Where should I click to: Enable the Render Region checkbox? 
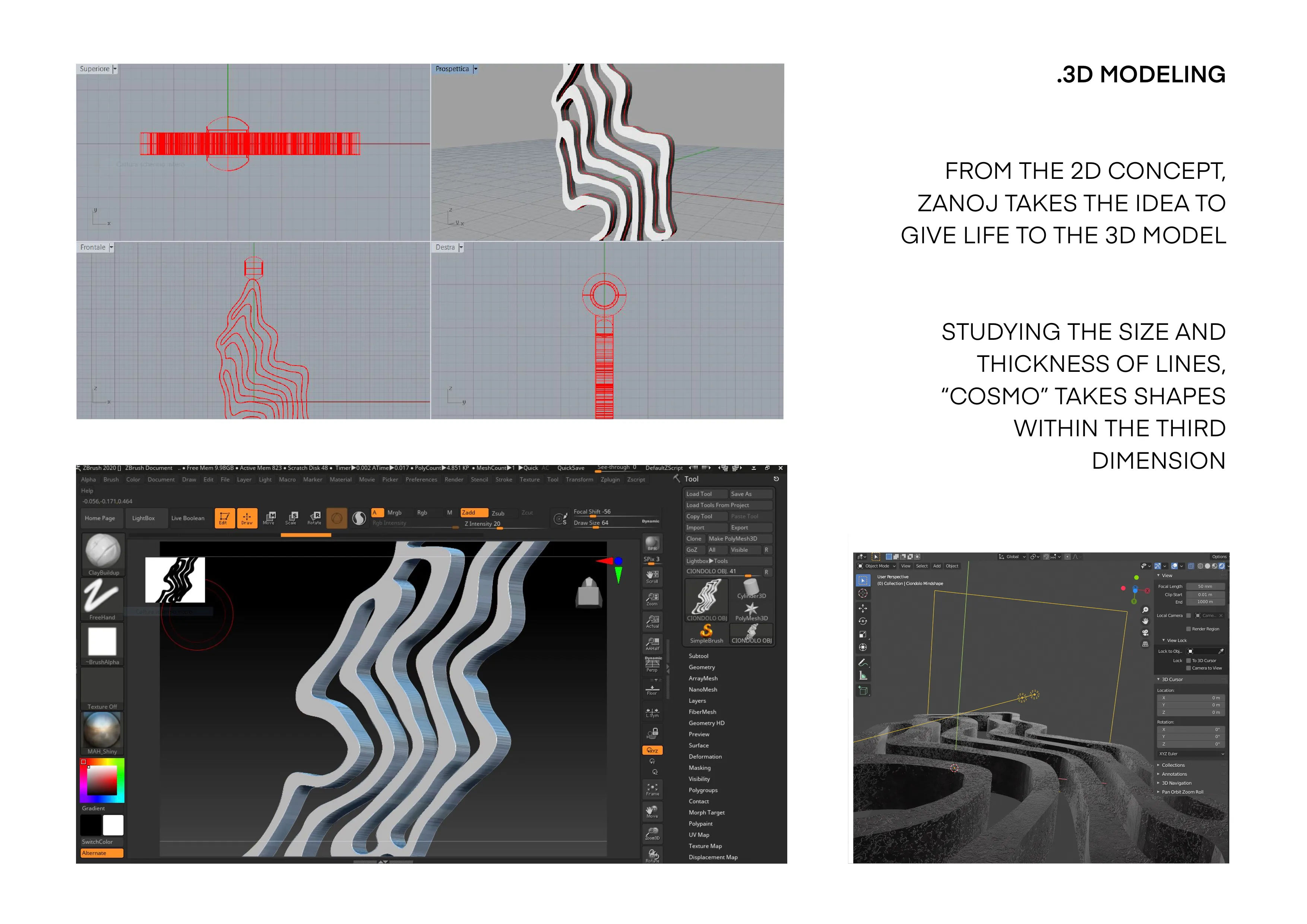point(1189,629)
